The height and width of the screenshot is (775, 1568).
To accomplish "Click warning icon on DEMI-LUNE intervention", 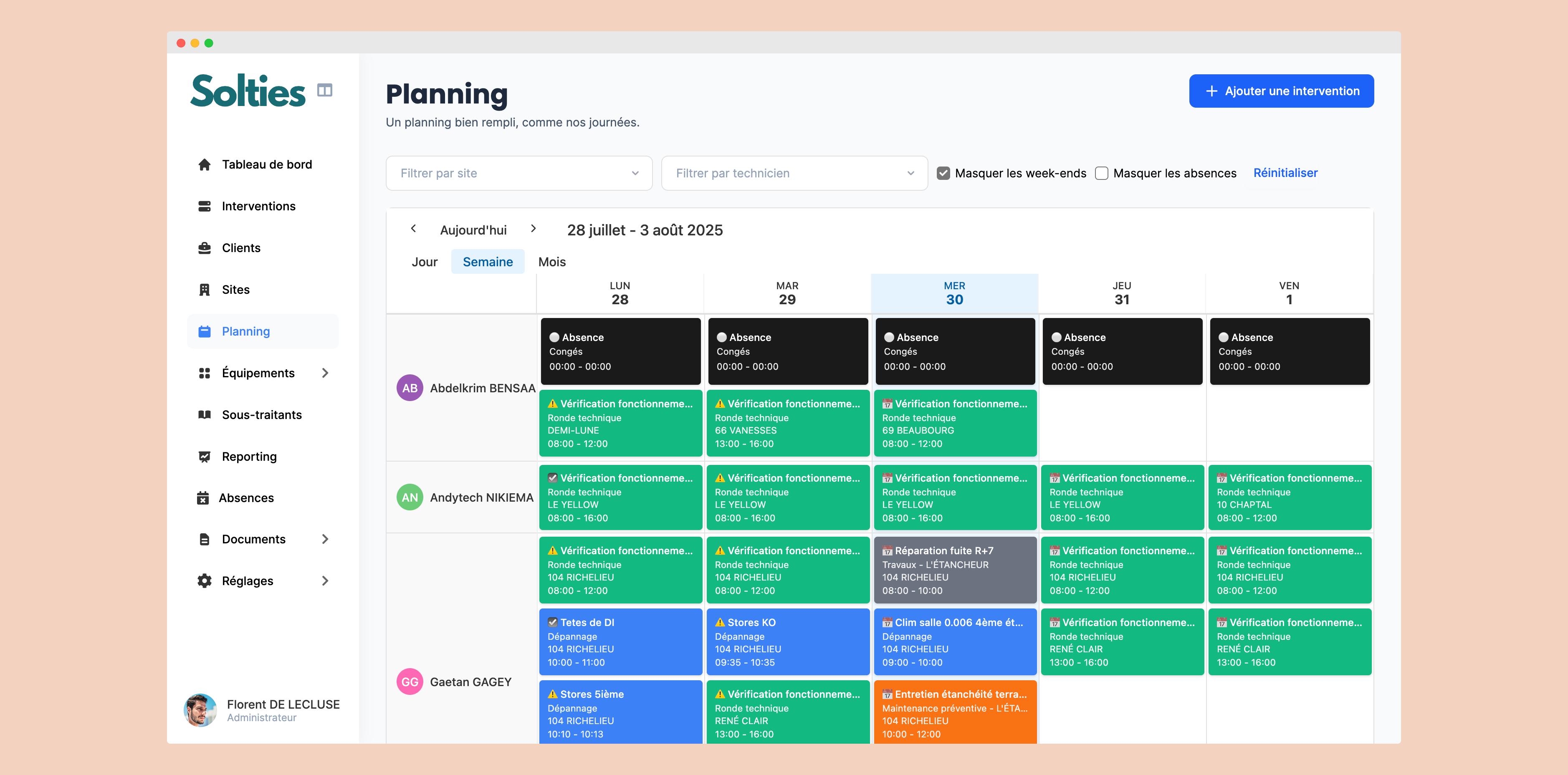I will (553, 403).
